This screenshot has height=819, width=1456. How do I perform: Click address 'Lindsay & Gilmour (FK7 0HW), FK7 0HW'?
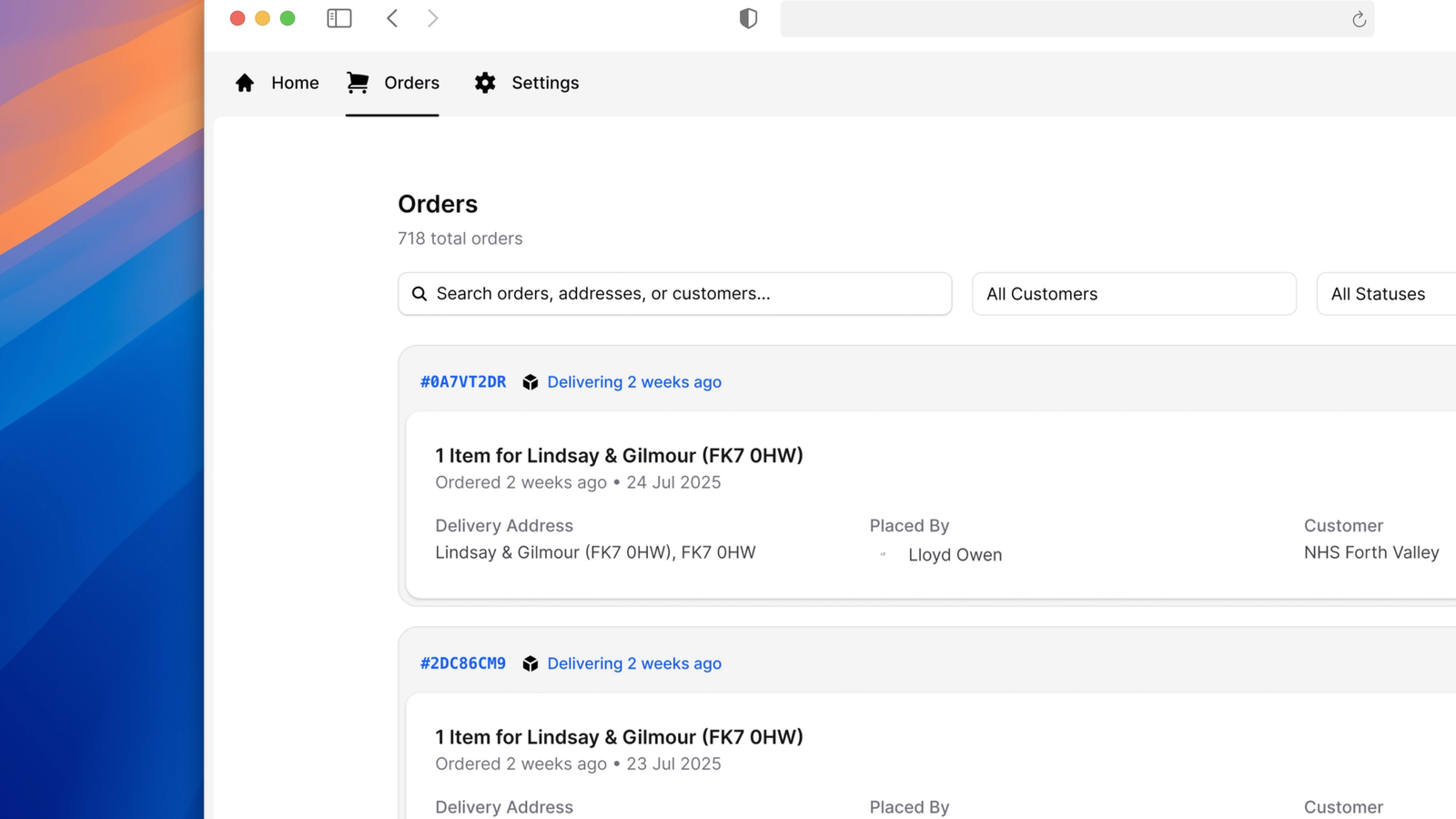coord(595,552)
